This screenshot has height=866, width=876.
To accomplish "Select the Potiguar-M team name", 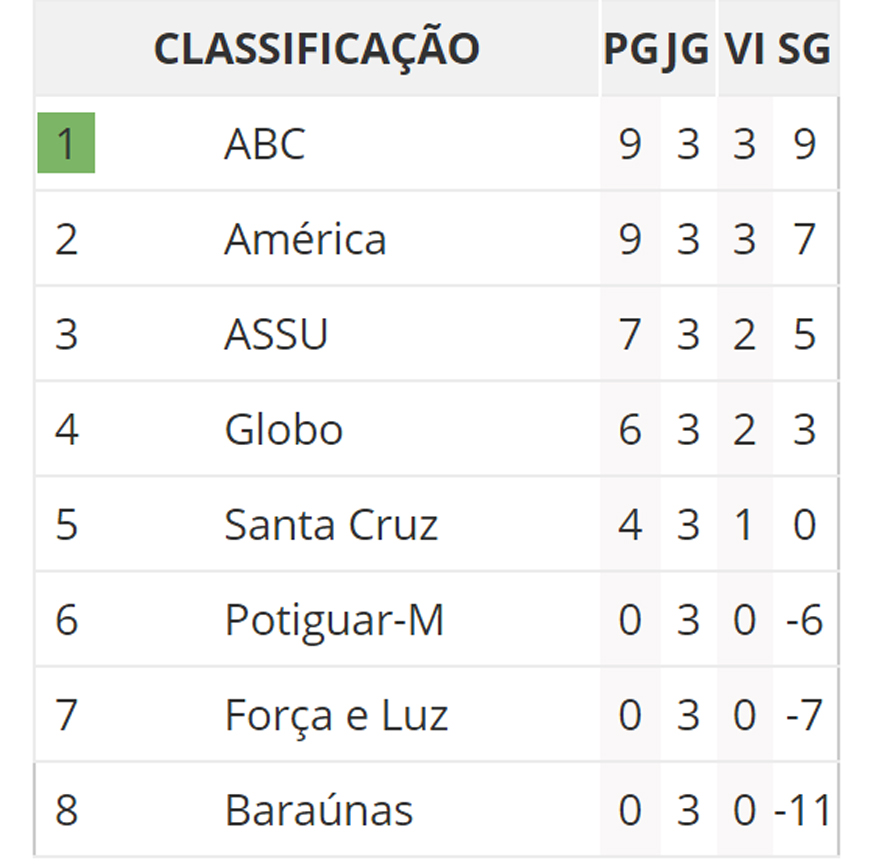I will pyautogui.click(x=335, y=620).
